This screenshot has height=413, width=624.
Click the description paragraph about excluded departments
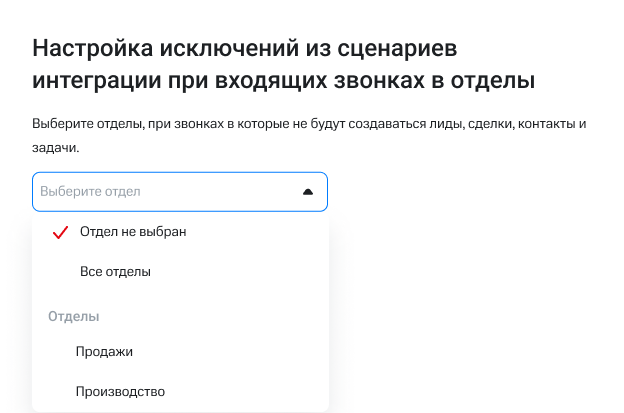[x=300, y=125]
